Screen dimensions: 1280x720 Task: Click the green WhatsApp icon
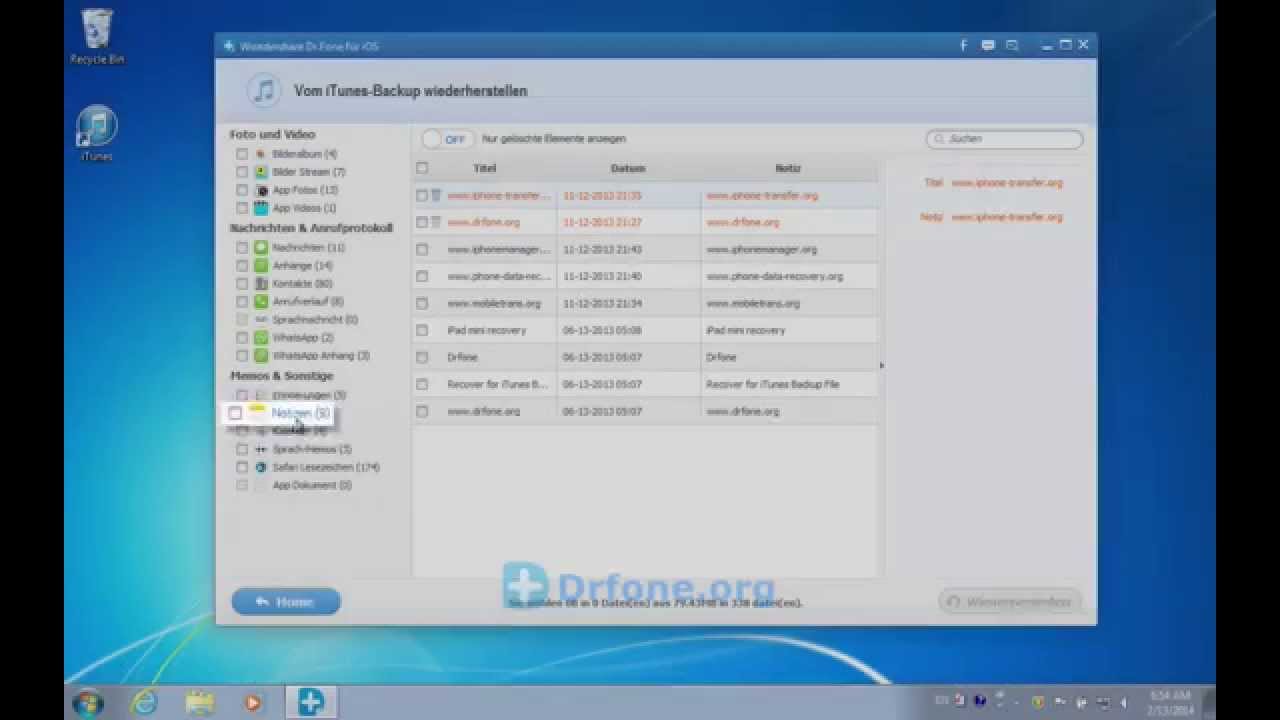coord(261,337)
